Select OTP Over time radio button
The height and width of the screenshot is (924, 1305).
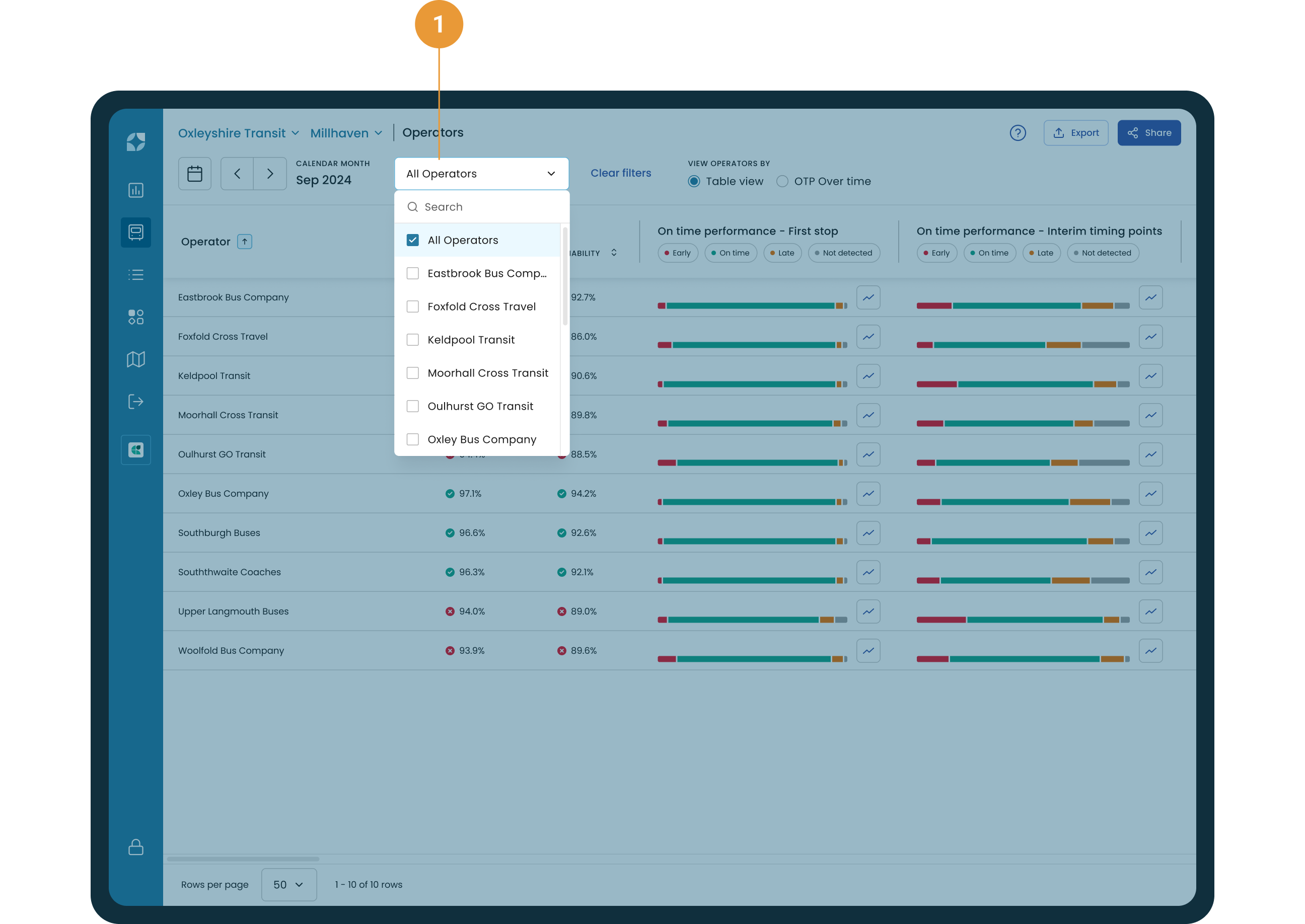click(x=782, y=182)
